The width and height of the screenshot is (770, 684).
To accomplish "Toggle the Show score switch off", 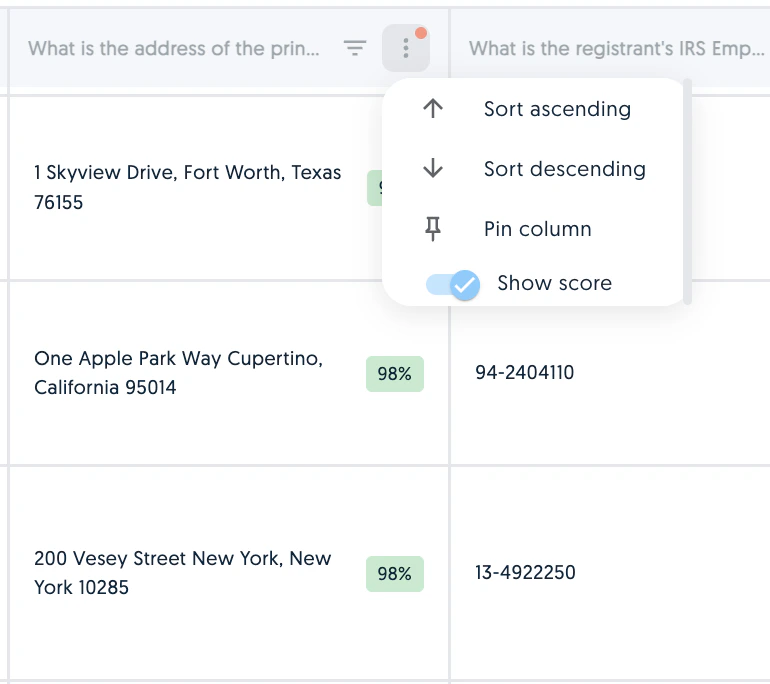I will 452,284.
